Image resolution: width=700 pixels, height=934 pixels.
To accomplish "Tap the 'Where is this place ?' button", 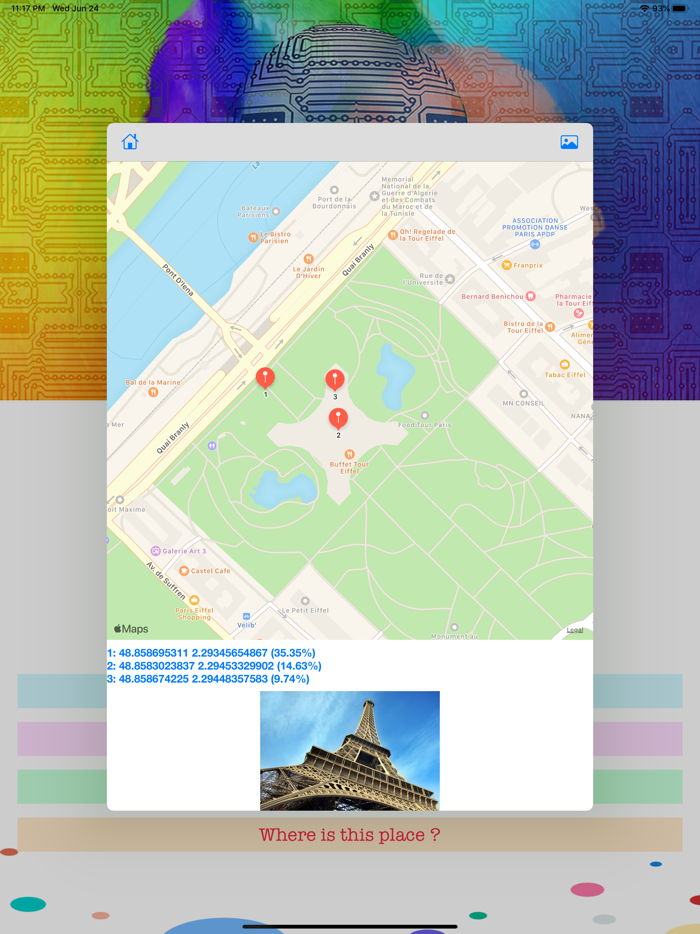I will click(350, 835).
